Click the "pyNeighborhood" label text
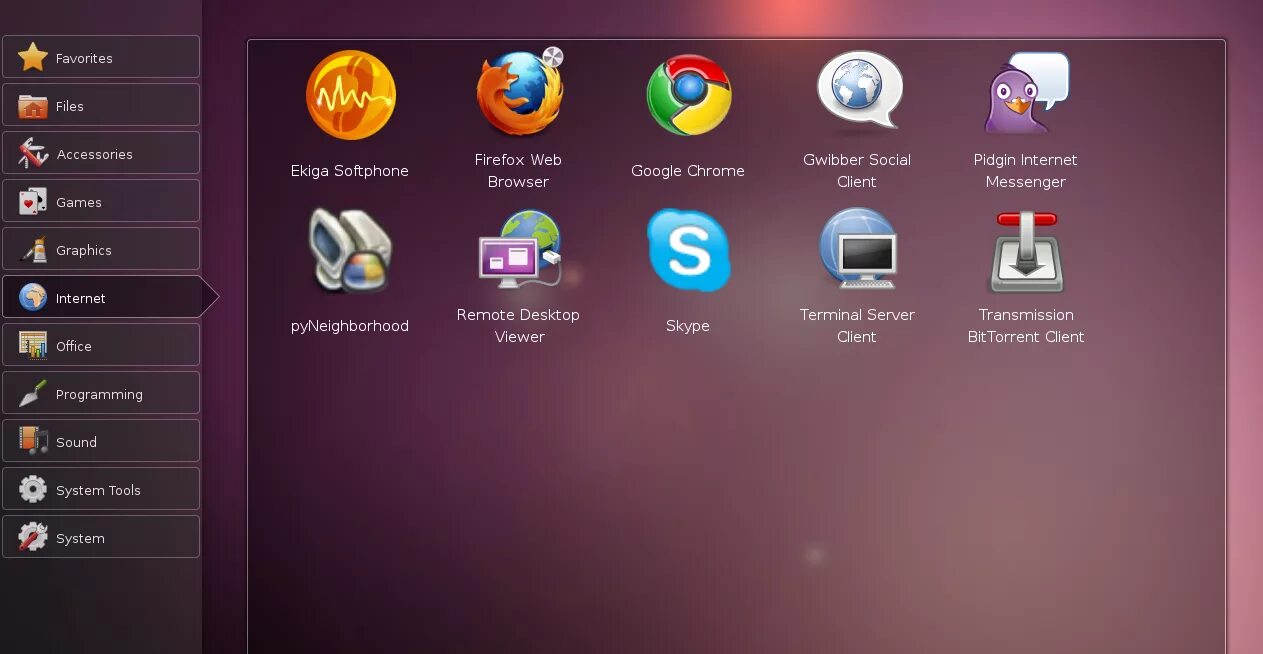This screenshot has height=654, width=1263. pos(350,326)
